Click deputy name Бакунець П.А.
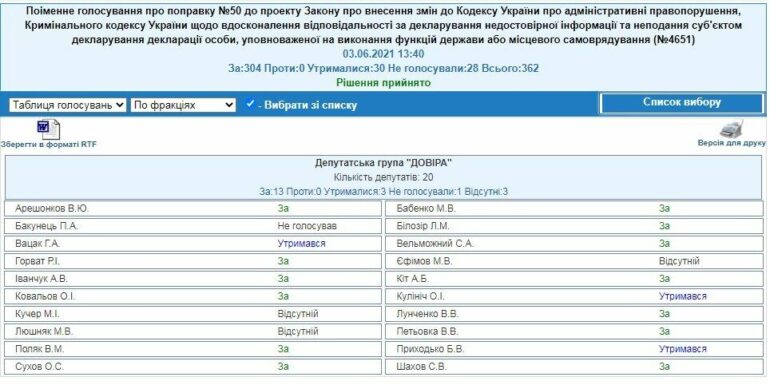This screenshot has height=385, width=770. click(47, 226)
